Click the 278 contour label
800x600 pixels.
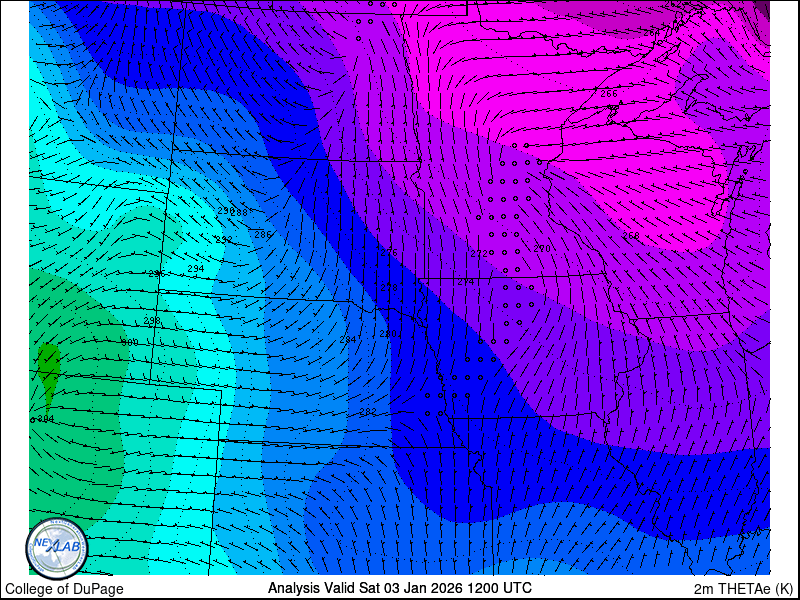pyautogui.click(x=389, y=288)
